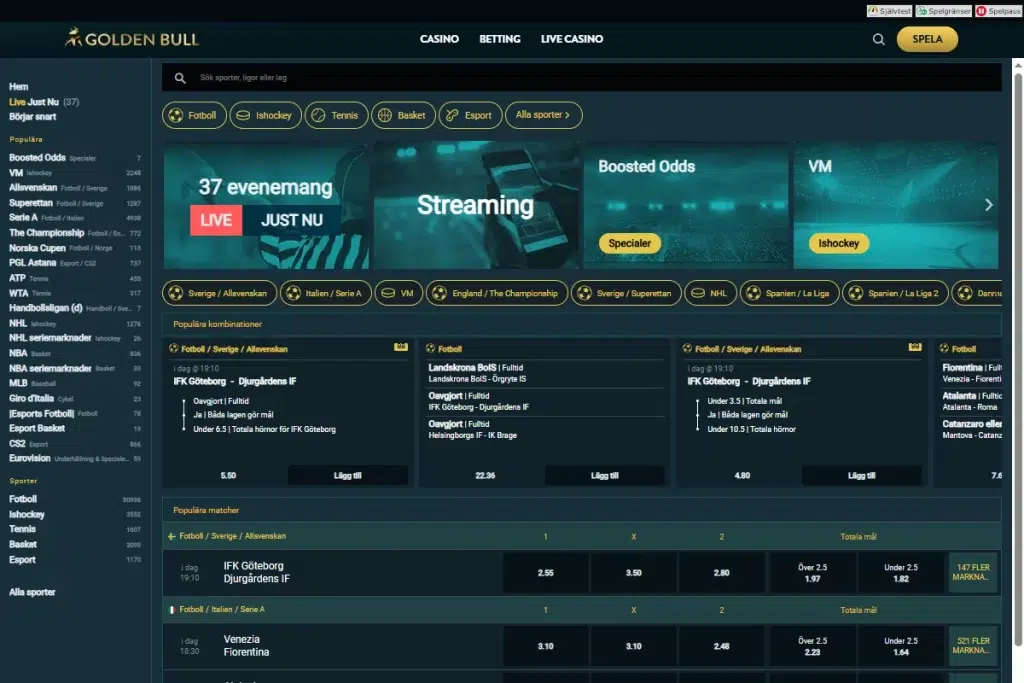
Task: Click the header search magnifier icon
Action: point(878,39)
